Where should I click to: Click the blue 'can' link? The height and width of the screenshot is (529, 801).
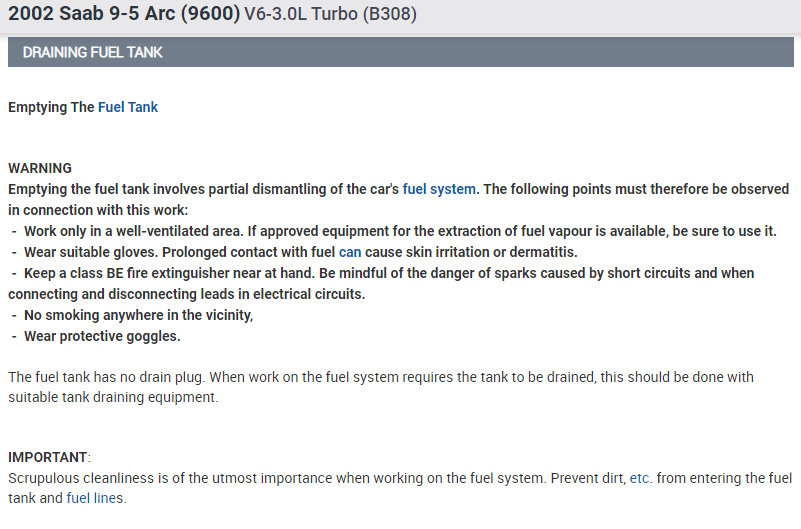coord(350,252)
